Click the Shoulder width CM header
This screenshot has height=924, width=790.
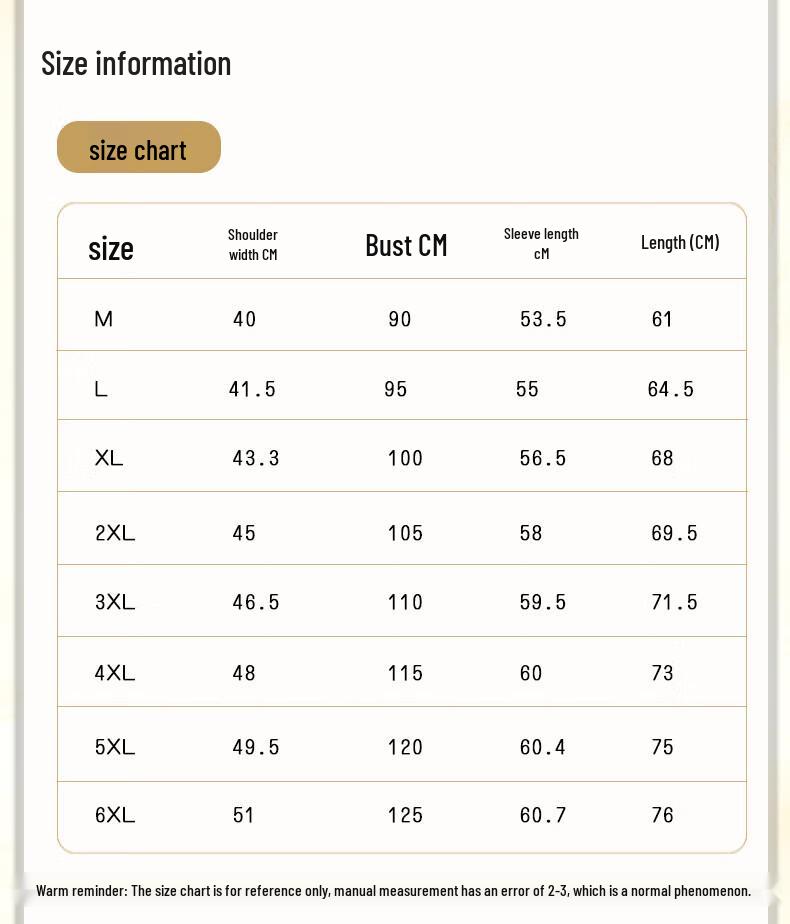point(253,245)
